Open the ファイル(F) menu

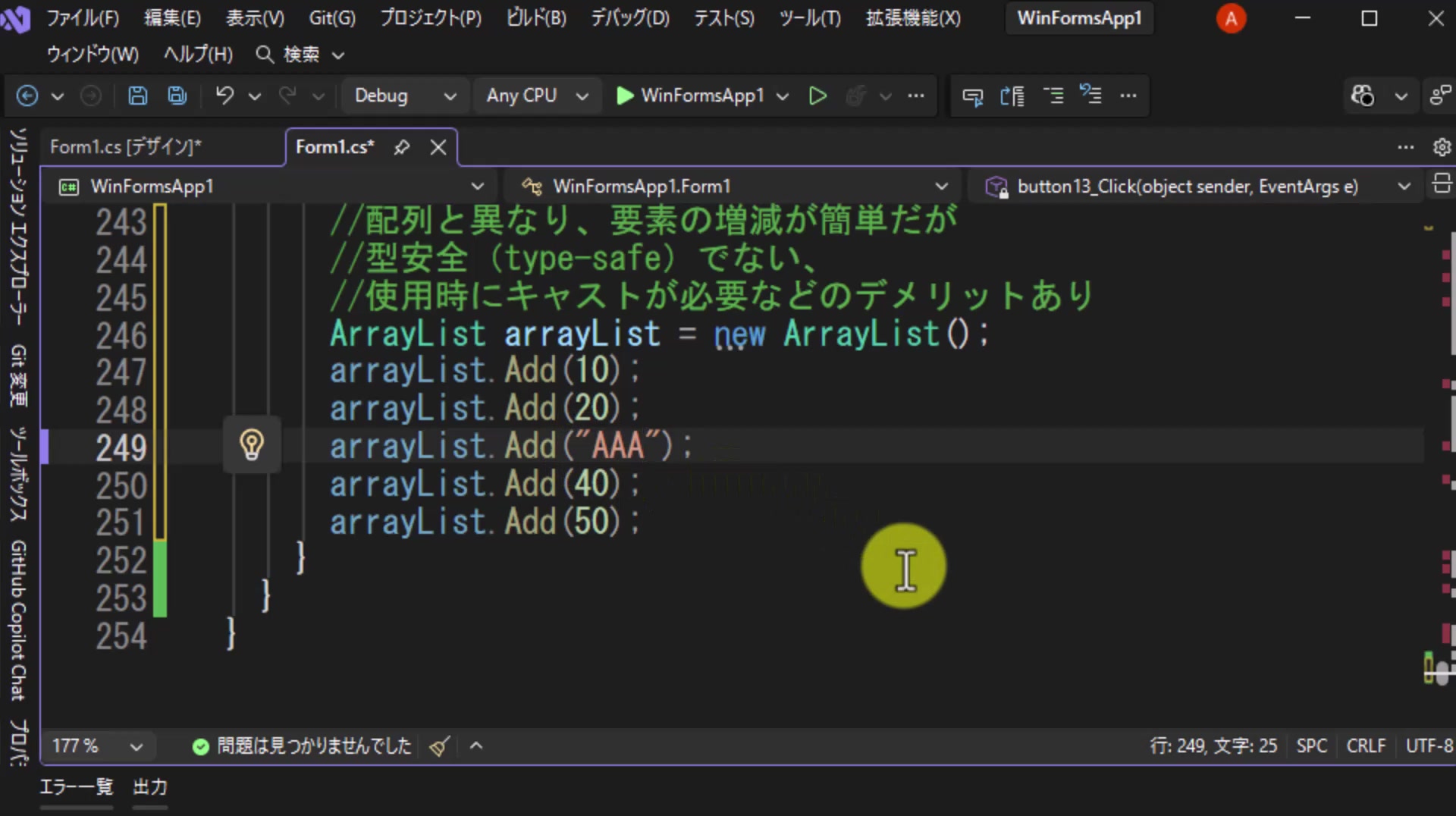click(83, 18)
